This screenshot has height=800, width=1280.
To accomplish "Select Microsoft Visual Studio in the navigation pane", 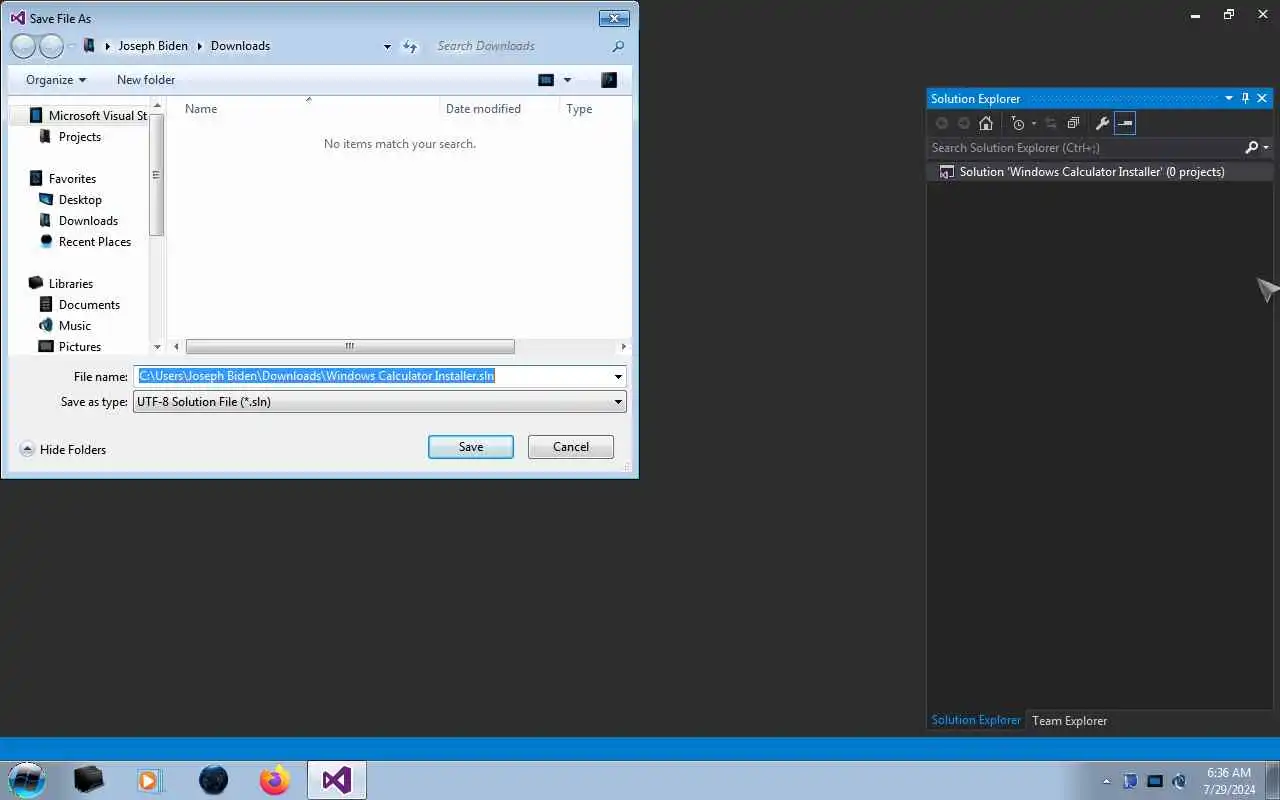I will [x=88, y=116].
